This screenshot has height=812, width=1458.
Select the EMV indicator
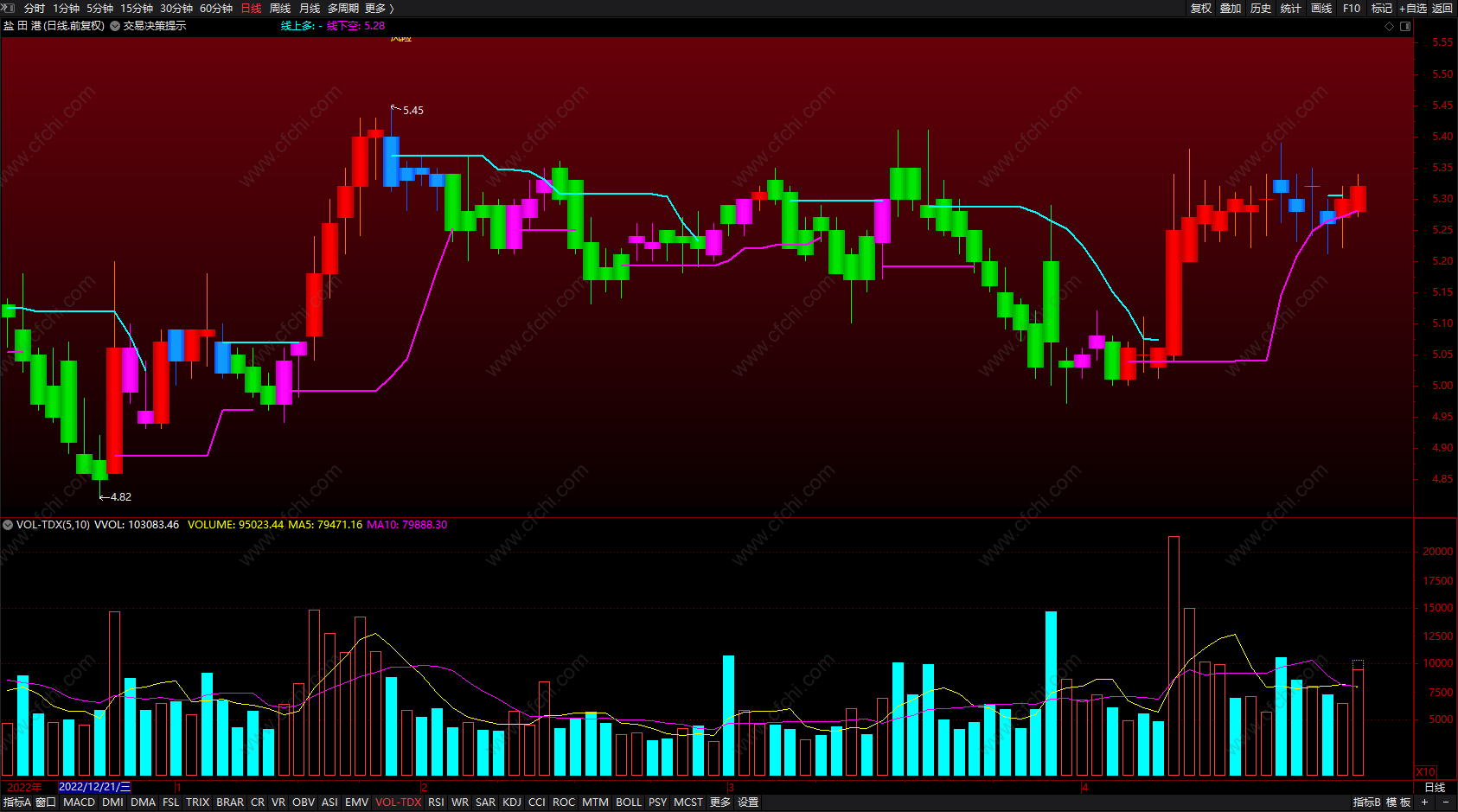[356, 802]
